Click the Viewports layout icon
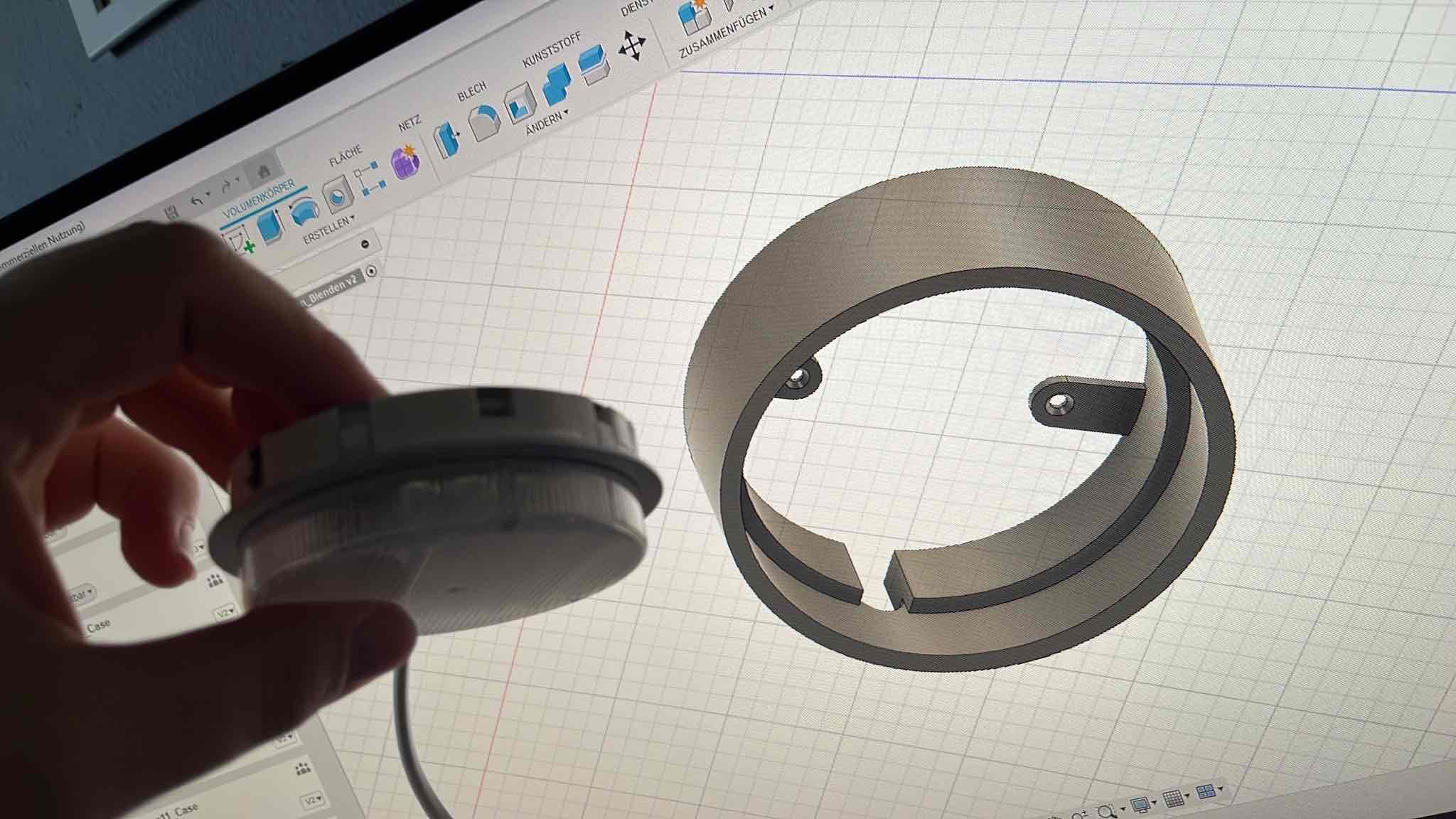Image resolution: width=1456 pixels, height=819 pixels. 1206,791
